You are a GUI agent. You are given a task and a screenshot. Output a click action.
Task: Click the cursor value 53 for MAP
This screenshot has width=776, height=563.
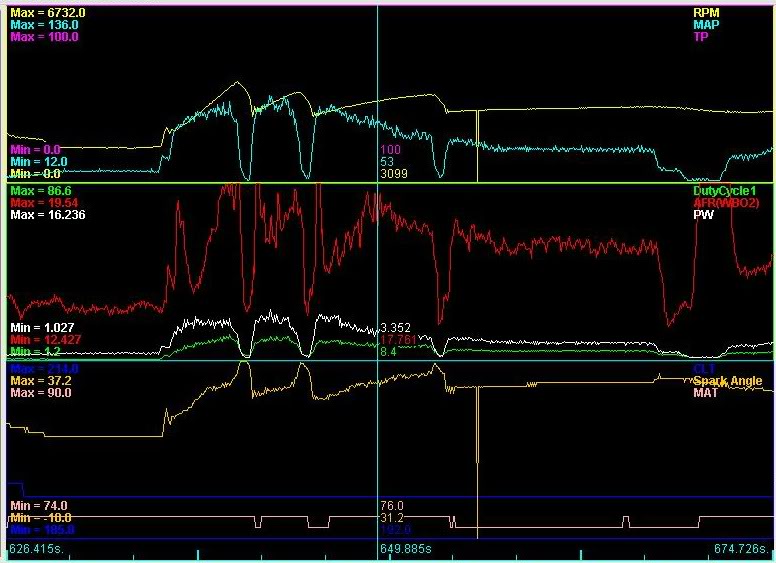click(x=387, y=162)
